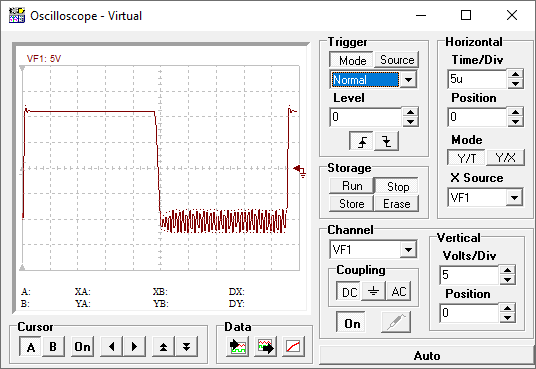The image size is (536, 369).
Task: Click the VF1: 5V label on graph
Action: click(x=44, y=58)
